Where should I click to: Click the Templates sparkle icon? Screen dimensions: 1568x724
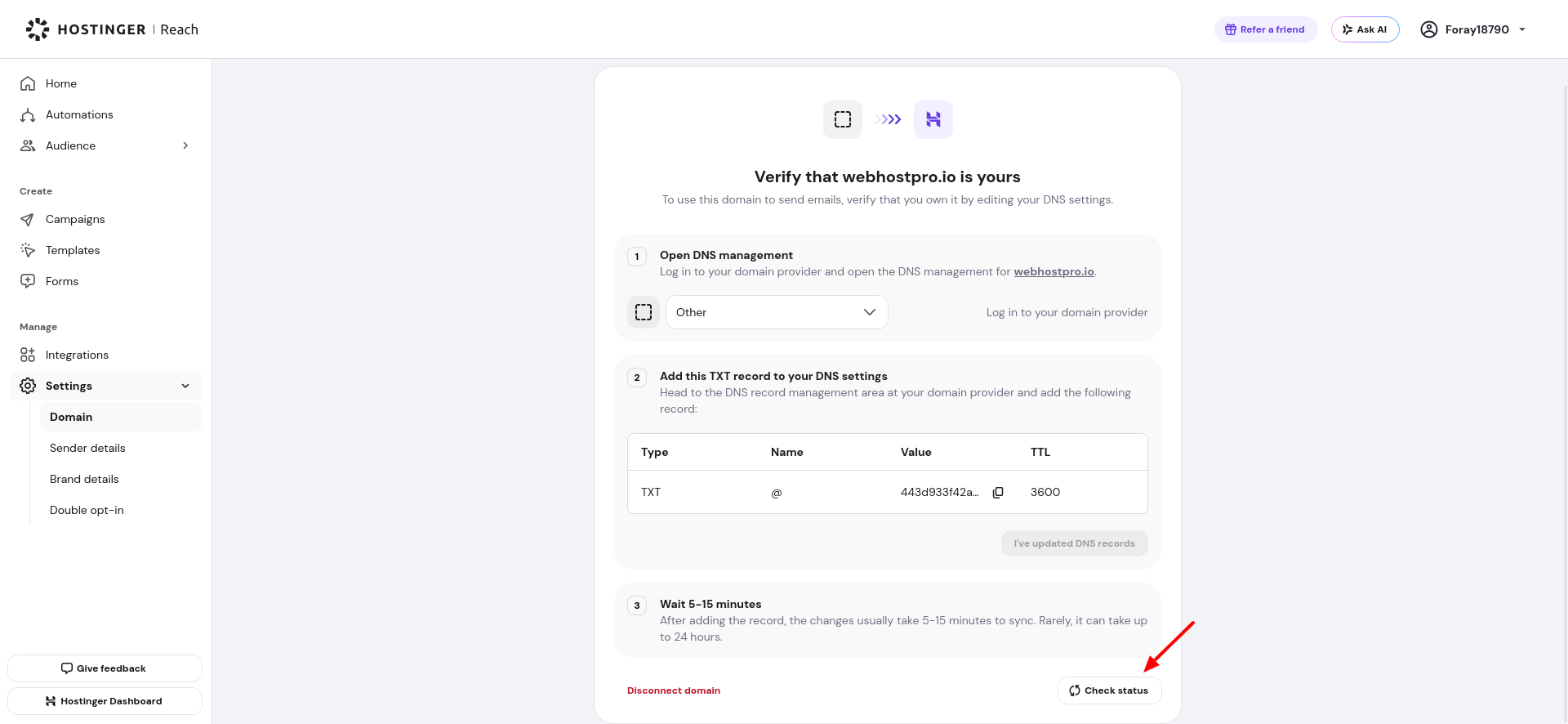pos(28,250)
